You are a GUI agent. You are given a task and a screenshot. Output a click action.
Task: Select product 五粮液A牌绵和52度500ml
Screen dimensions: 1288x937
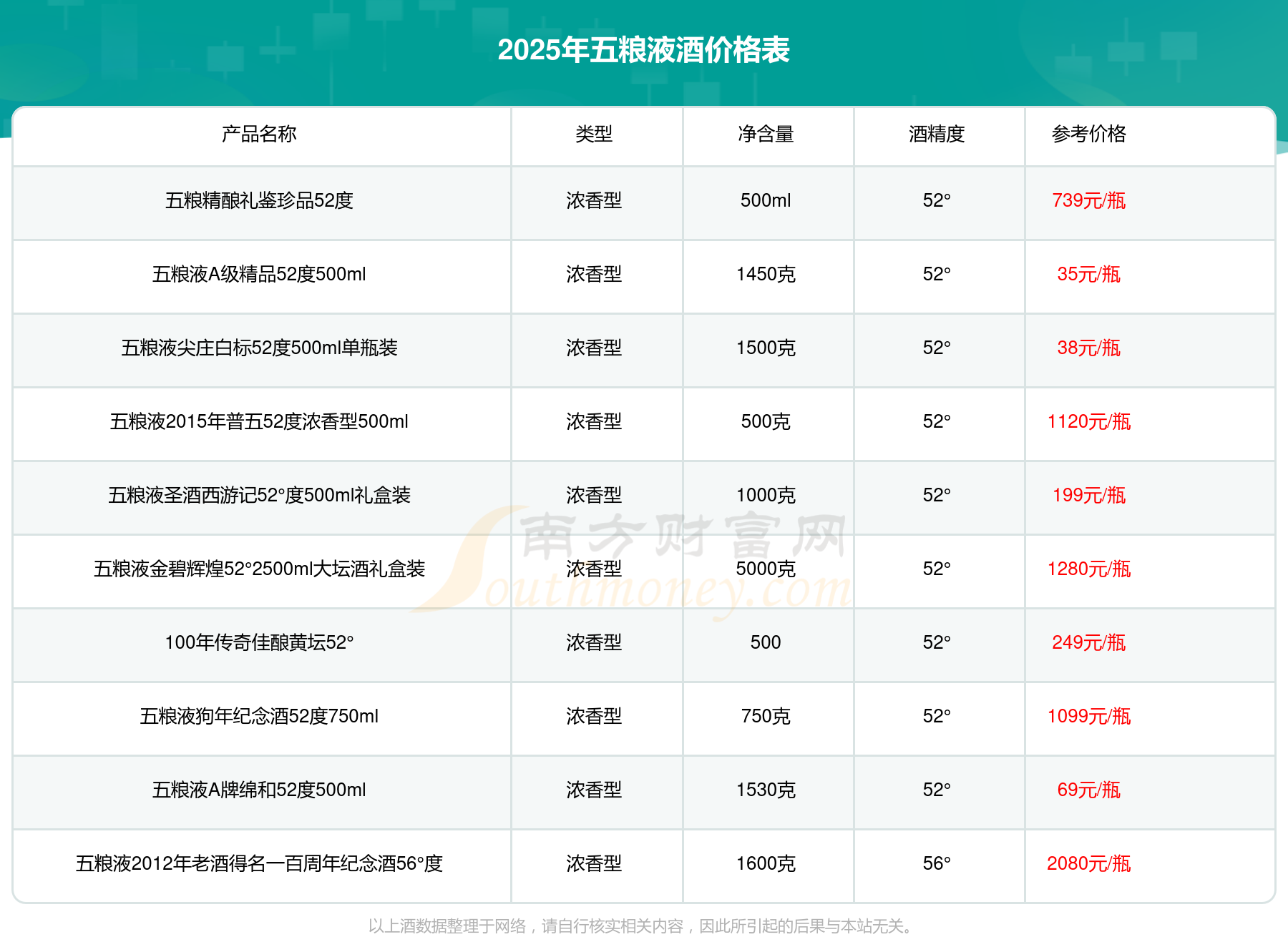coord(259,790)
